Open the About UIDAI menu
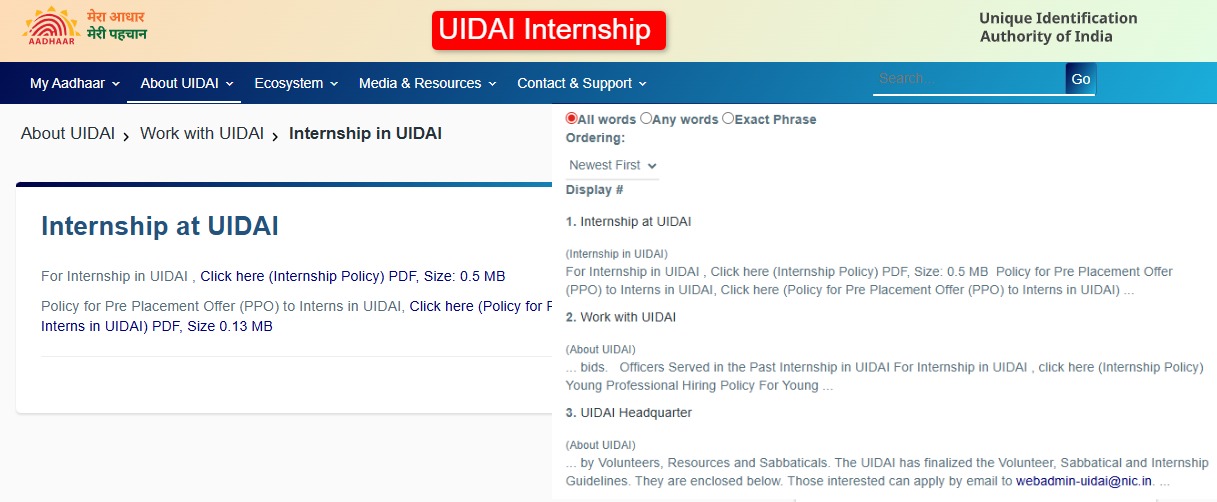The image size is (1217, 502). coord(187,83)
